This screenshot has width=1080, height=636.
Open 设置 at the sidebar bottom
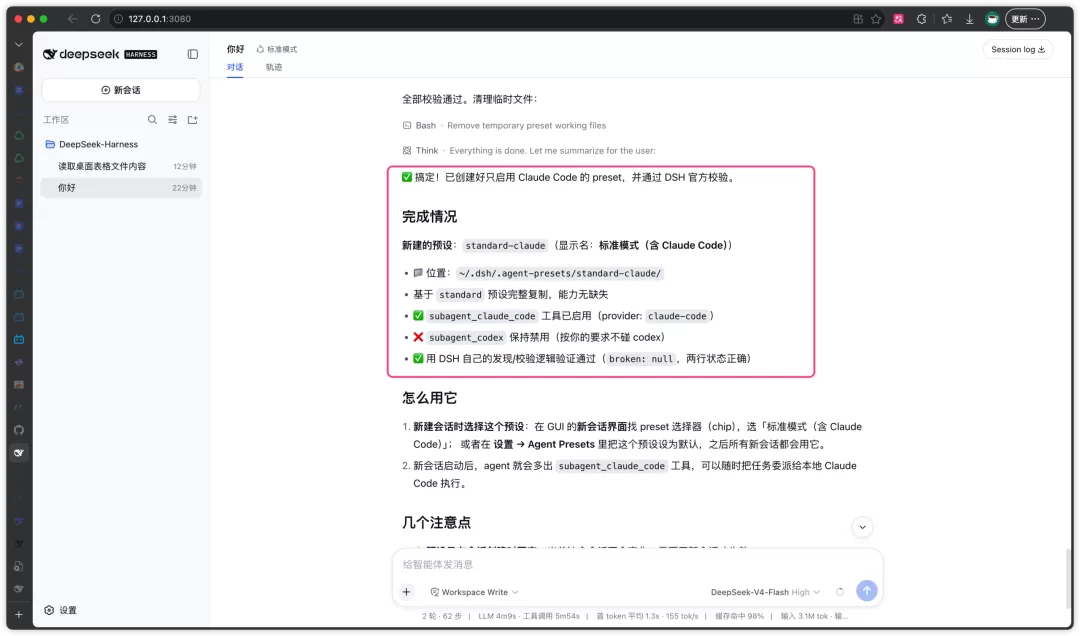61,611
